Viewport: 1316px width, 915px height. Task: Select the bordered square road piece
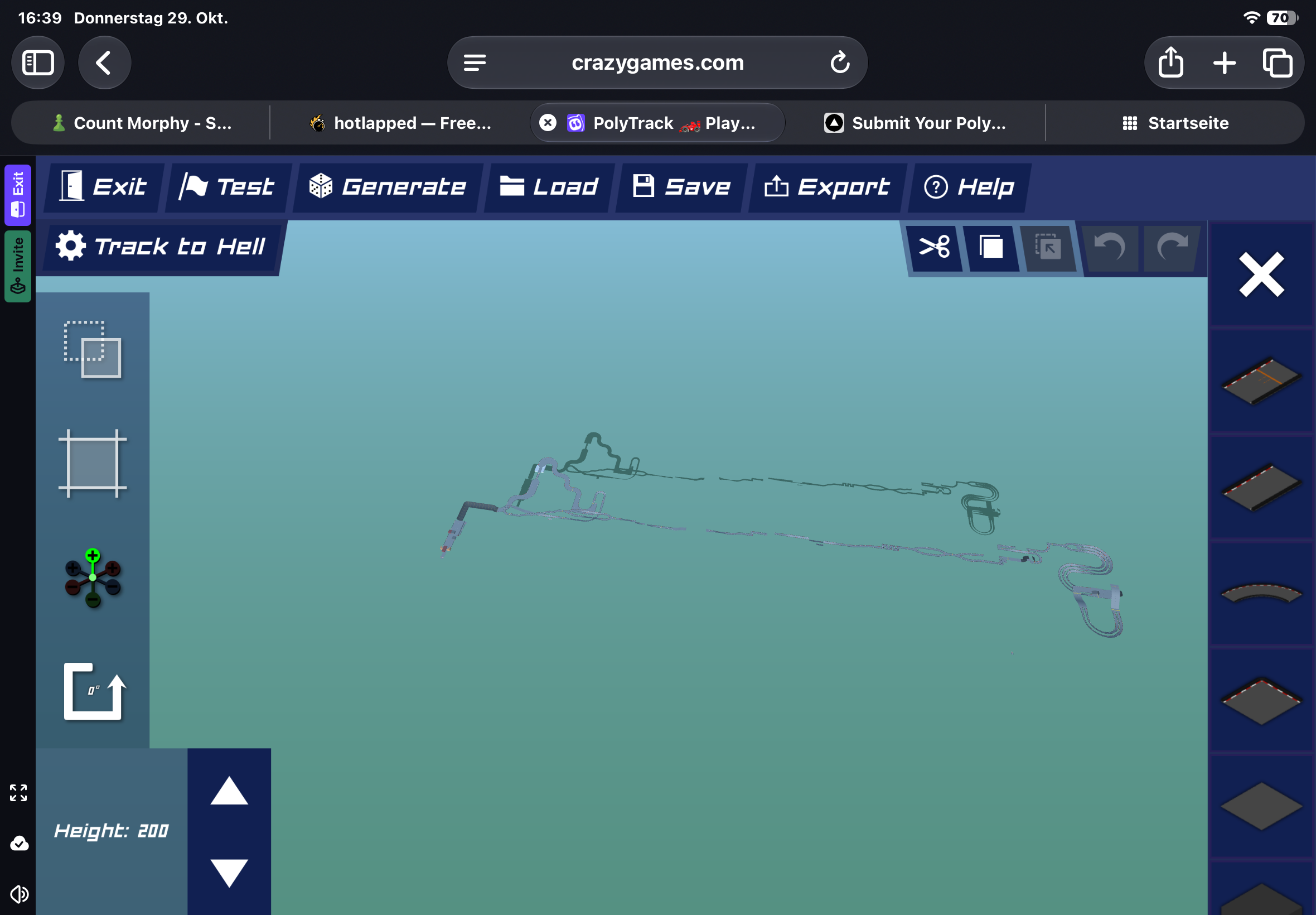[1261, 701]
